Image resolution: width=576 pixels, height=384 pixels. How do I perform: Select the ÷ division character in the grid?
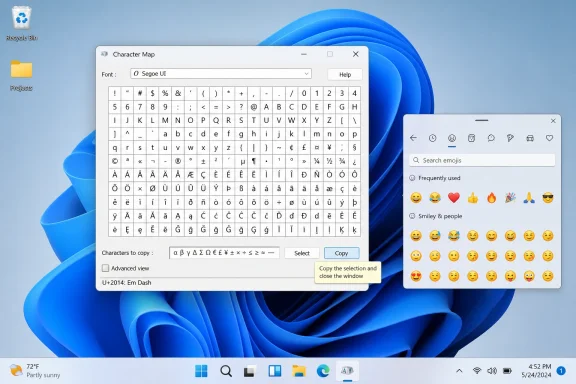(279, 202)
